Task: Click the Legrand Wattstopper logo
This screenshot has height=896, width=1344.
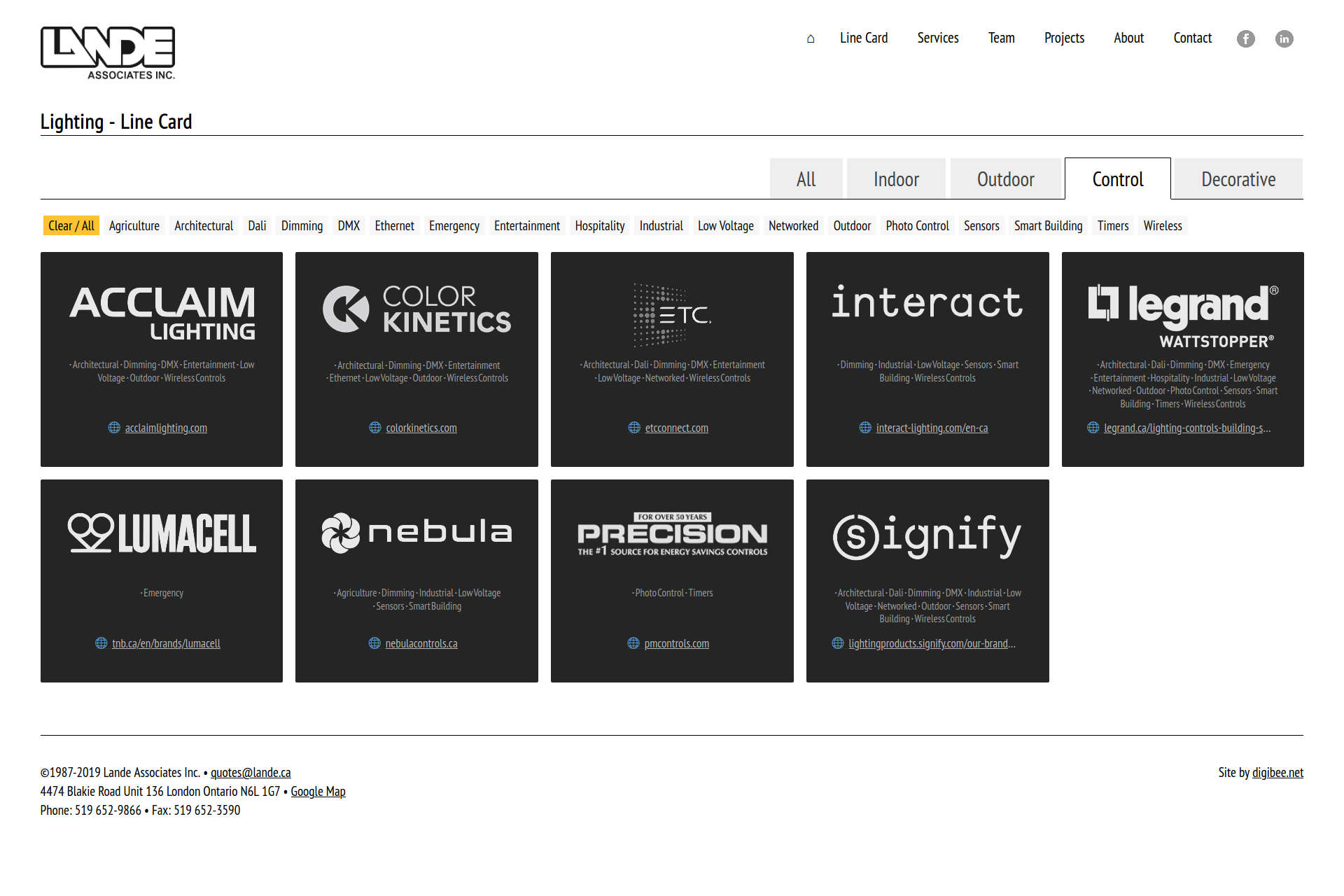Action: (x=1183, y=316)
